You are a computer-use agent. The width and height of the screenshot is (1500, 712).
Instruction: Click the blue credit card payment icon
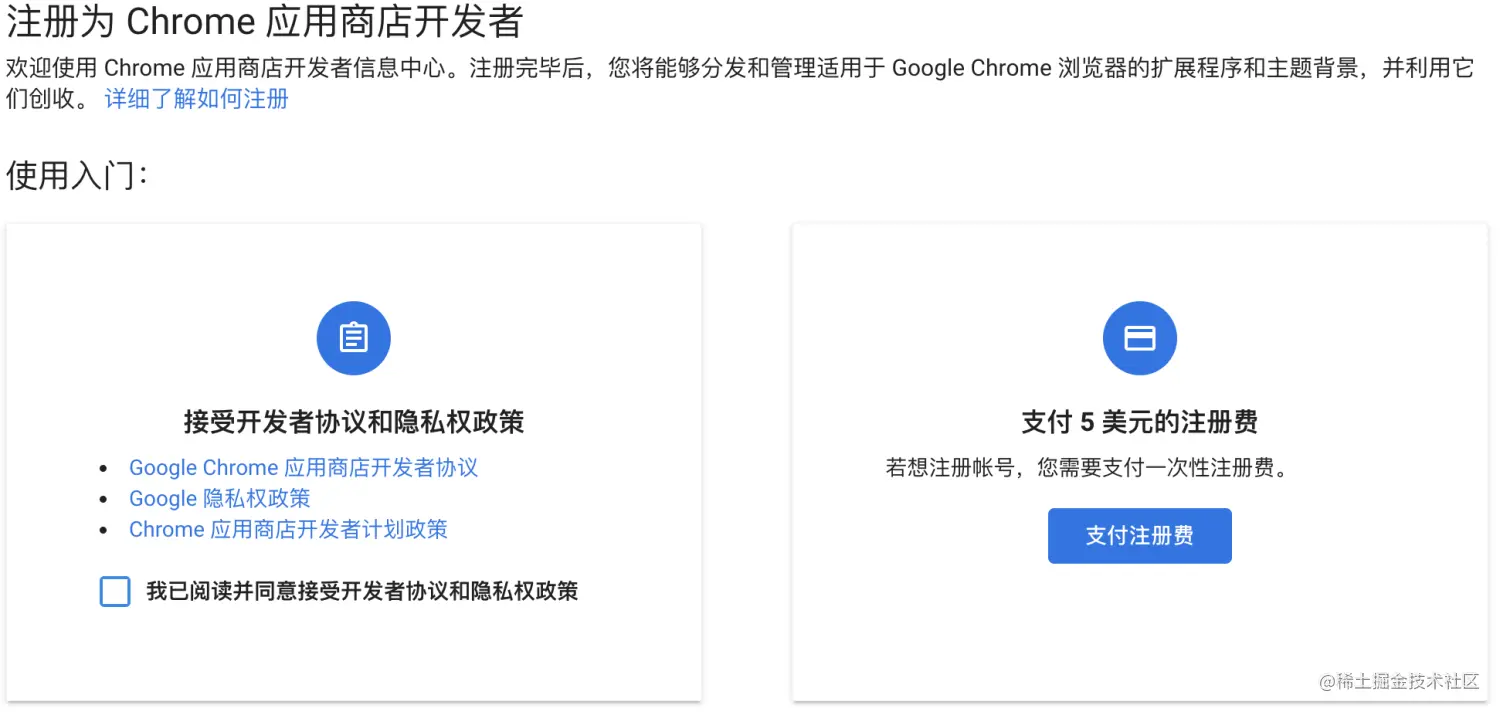(x=1140, y=338)
